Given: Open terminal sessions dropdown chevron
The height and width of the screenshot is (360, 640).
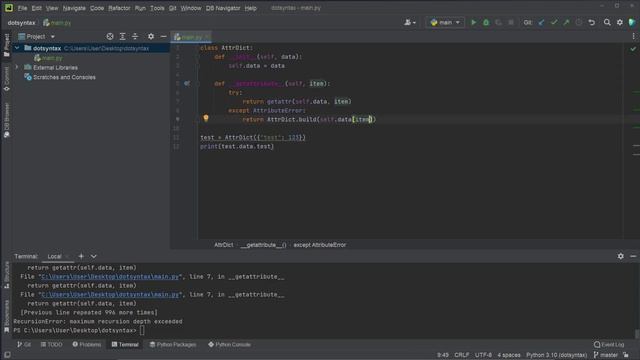Looking at the screenshot, I should coord(93,256).
